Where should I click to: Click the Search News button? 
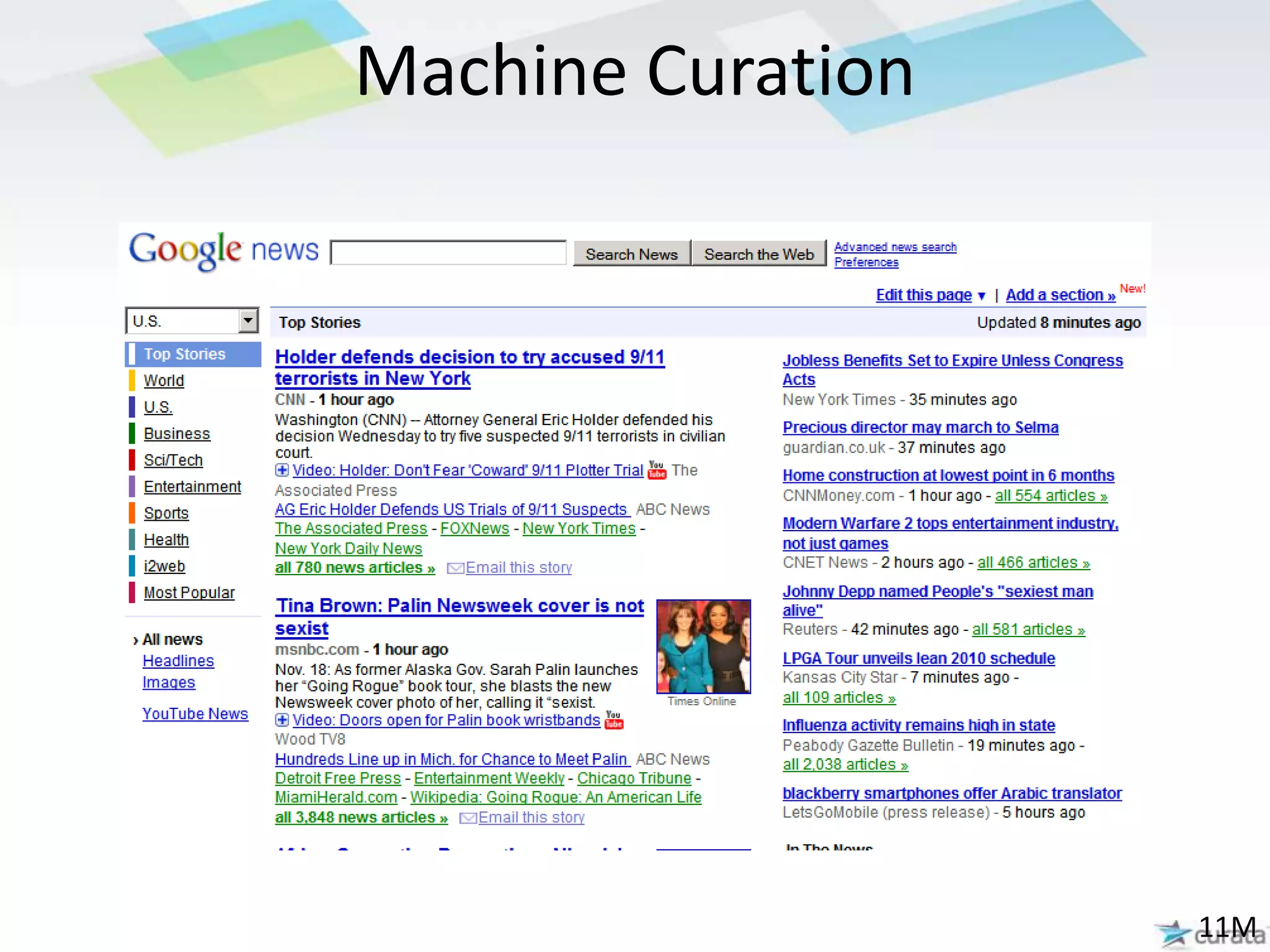(632, 253)
